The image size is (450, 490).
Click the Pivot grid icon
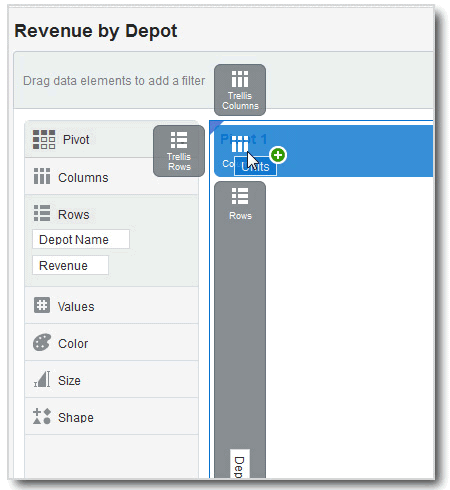tap(44, 139)
